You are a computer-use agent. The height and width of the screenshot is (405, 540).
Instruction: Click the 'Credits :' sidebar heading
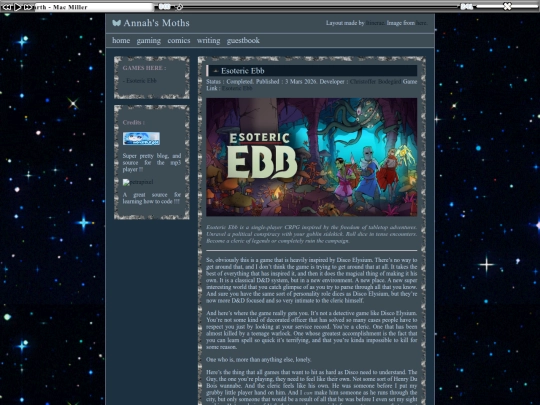click(x=134, y=122)
